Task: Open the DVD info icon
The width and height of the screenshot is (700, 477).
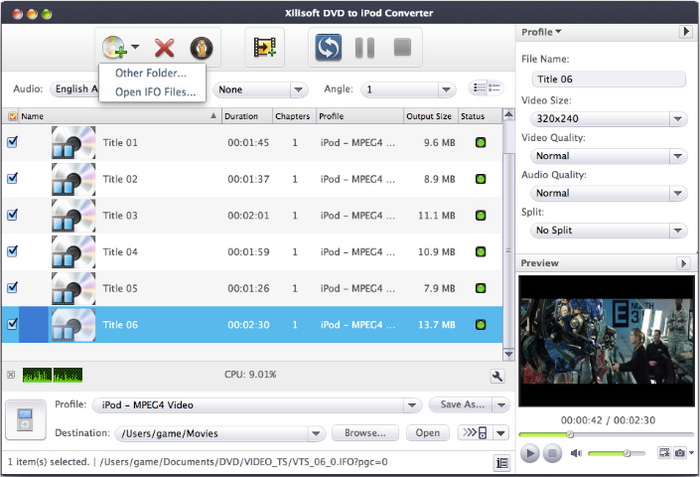Action: click(x=201, y=48)
